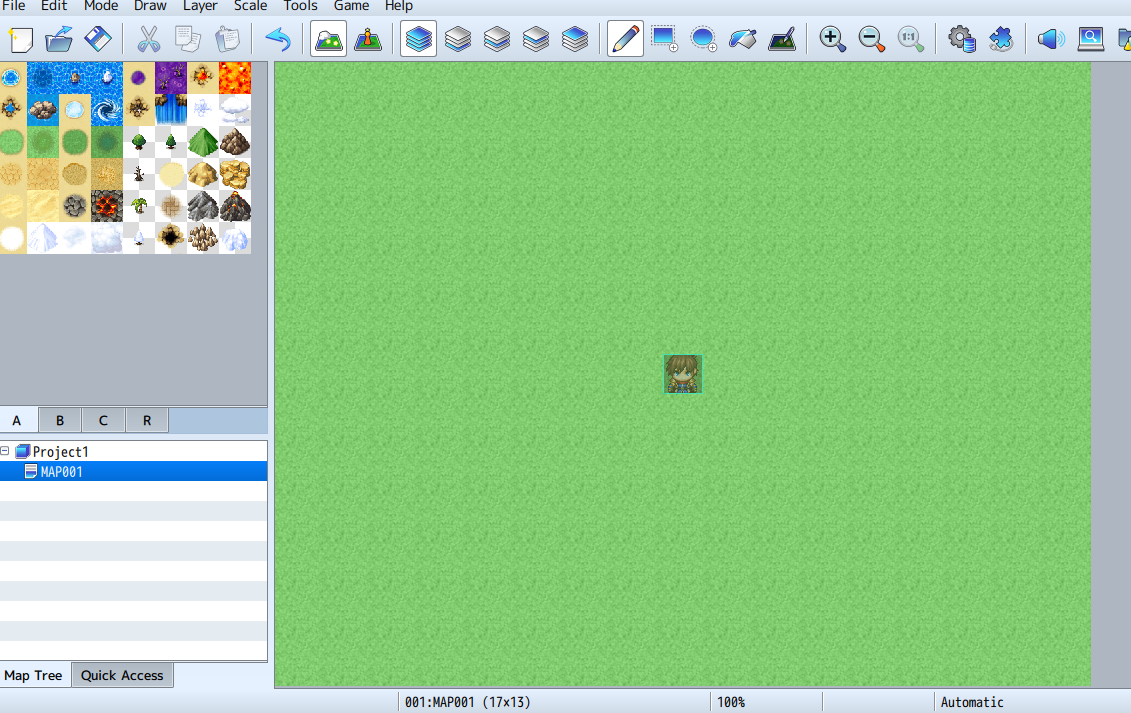Viewport: 1131px width, 713px height.
Task: Click the New Project icon
Action: click(x=20, y=39)
